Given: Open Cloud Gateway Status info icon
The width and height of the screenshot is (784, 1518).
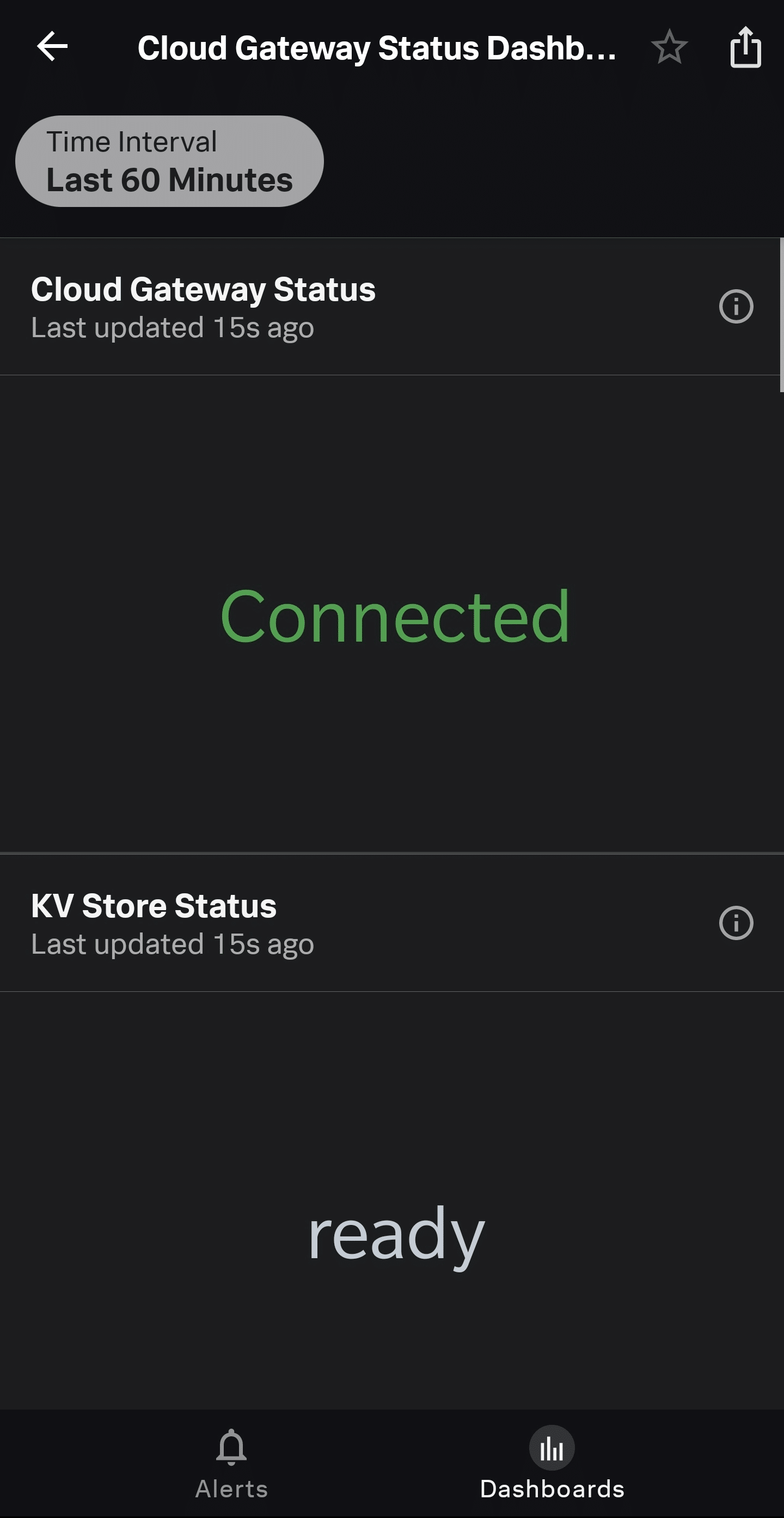Looking at the screenshot, I should 736,307.
